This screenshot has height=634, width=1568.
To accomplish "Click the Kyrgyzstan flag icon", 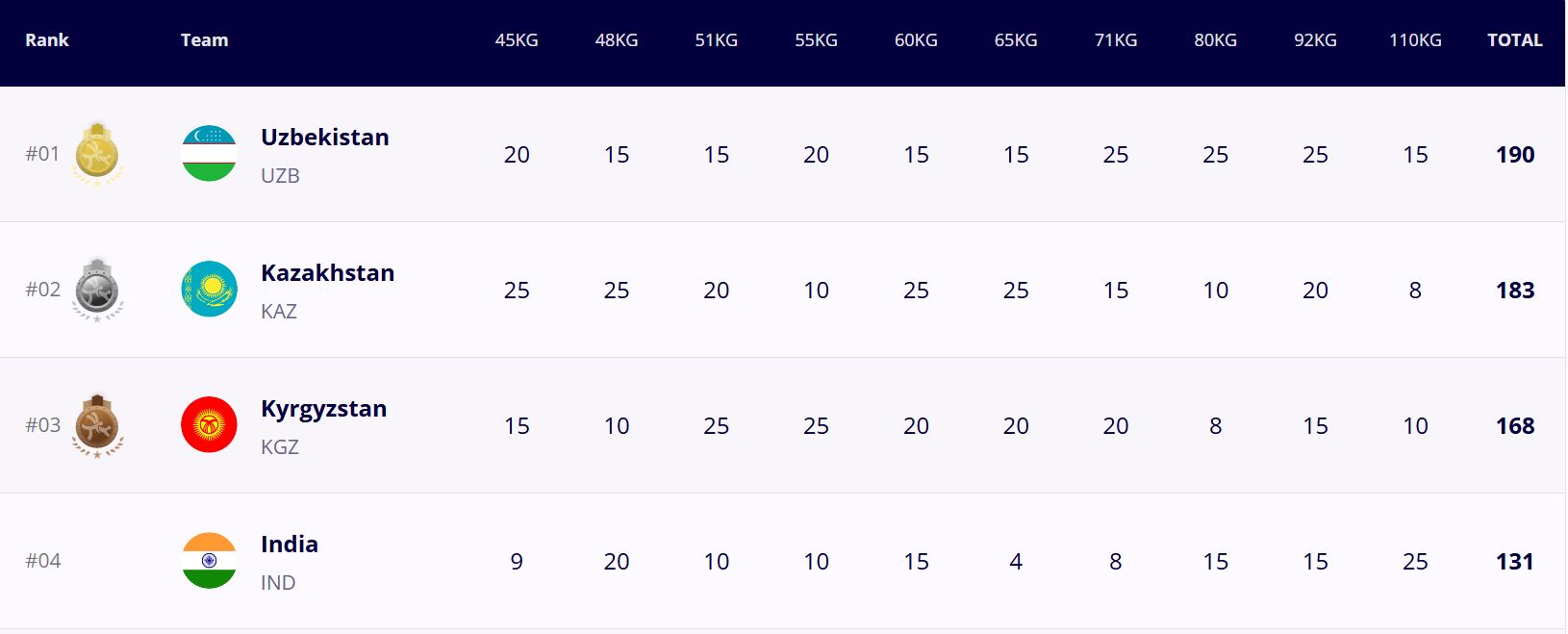I will pos(209,425).
